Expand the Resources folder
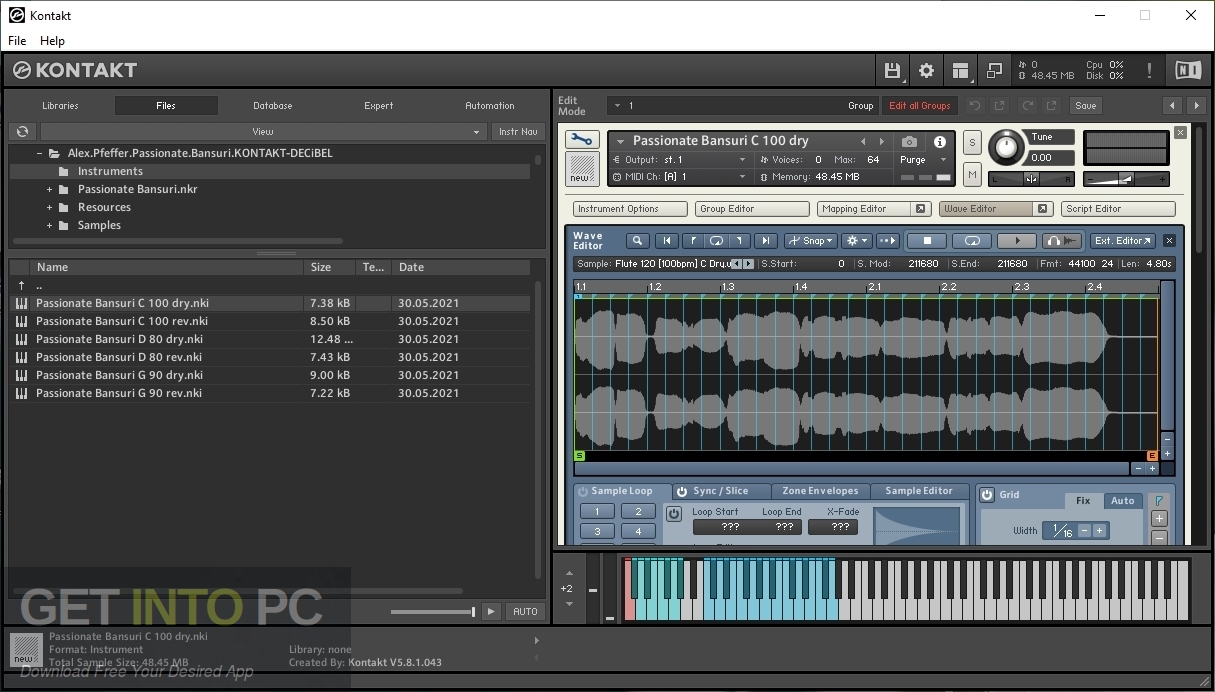This screenshot has width=1215, height=692. (49, 207)
